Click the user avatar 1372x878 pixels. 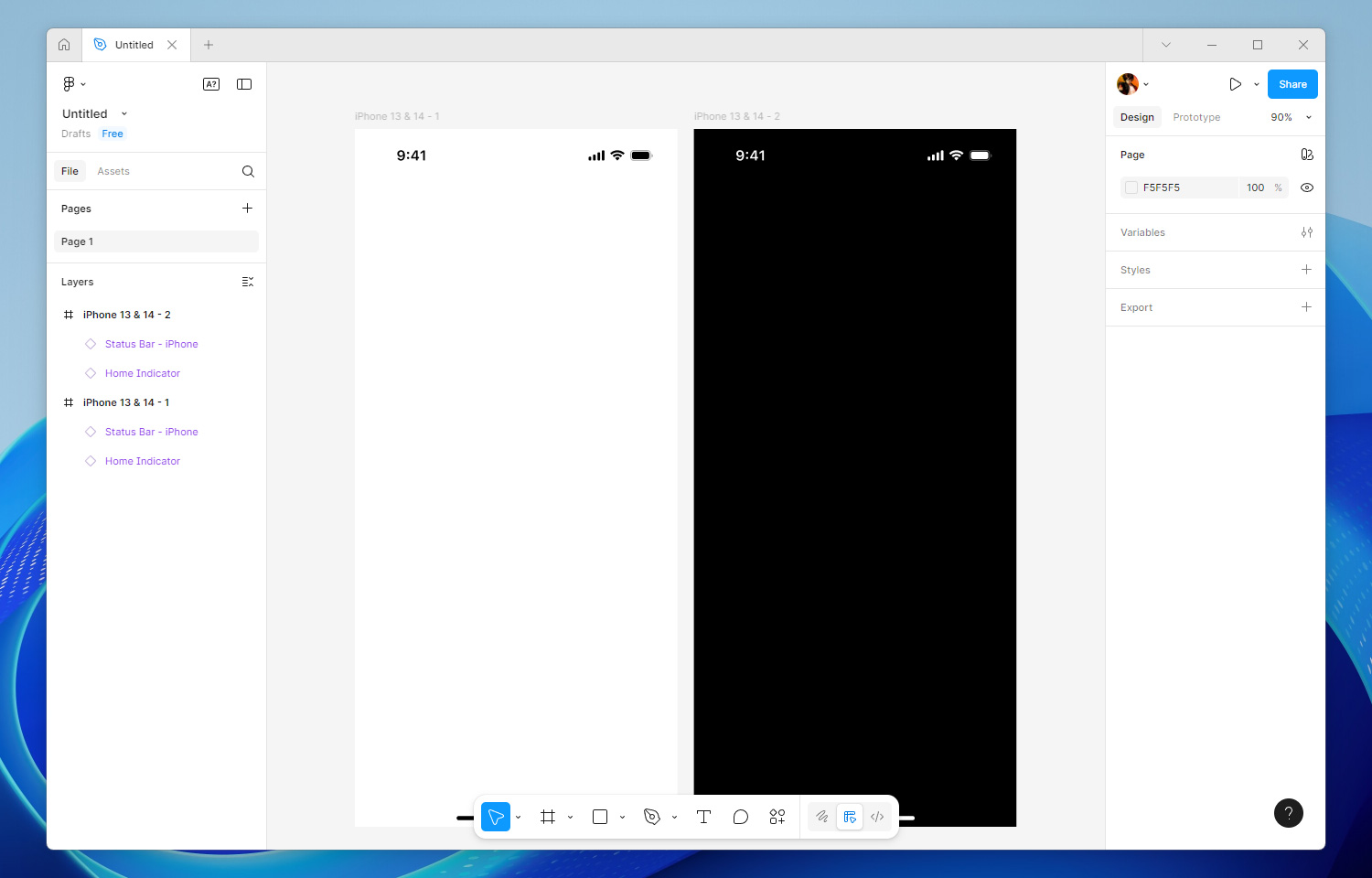click(x=1128, y=84)
